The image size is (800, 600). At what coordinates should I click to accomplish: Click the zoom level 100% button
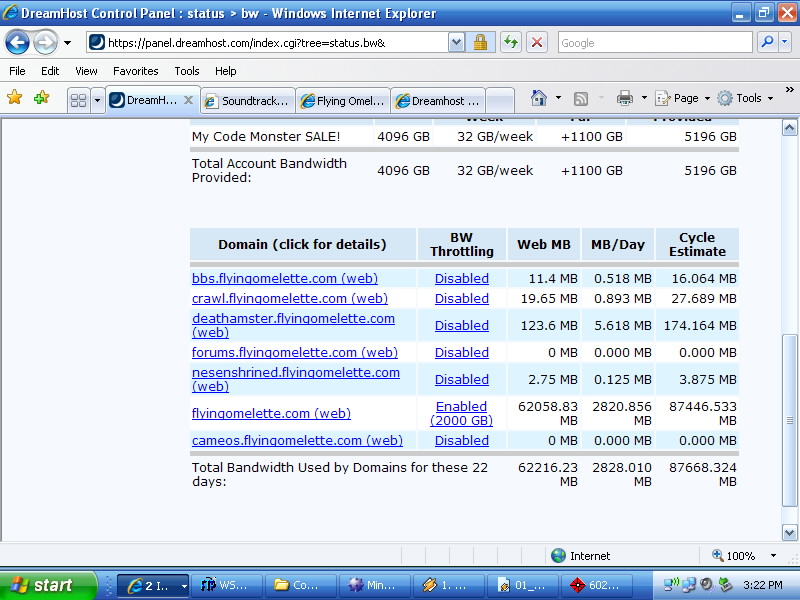coord(734,556)
